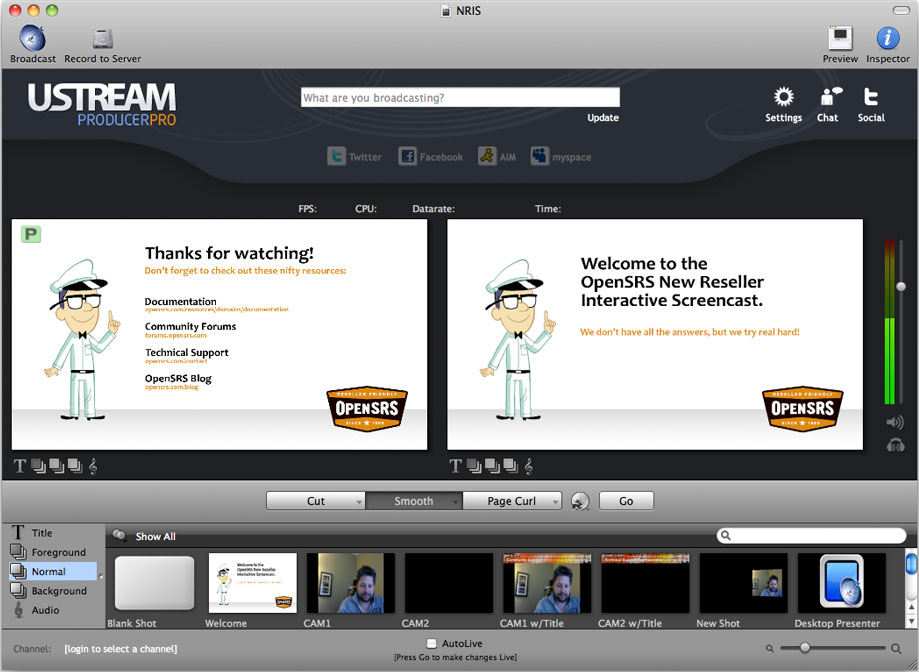Select the Foreground layer row
The height and width of the screenshot is (672, 919).
pos(53,552)
